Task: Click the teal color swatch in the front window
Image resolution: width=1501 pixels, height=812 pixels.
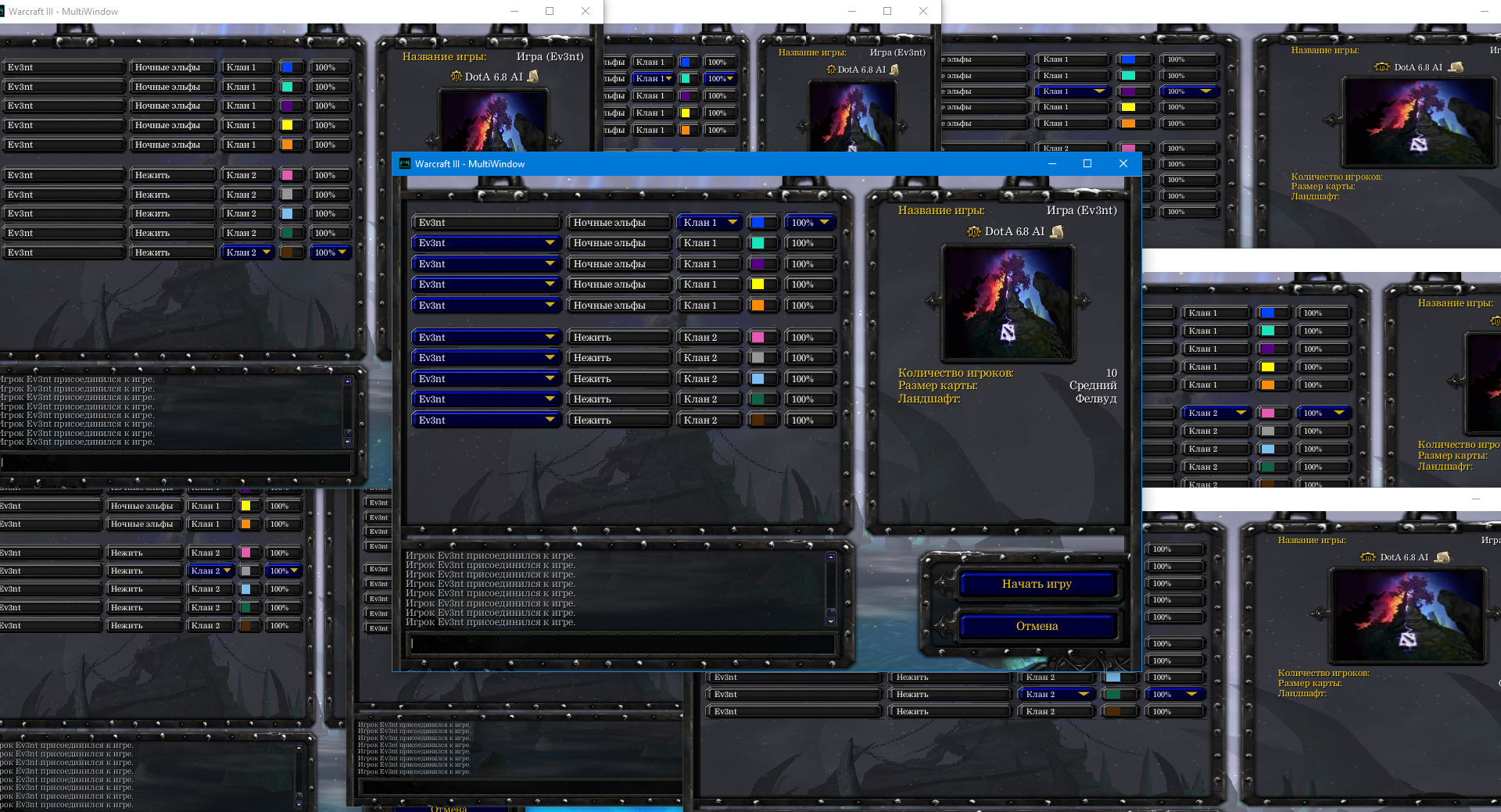Action: point(758,243)
